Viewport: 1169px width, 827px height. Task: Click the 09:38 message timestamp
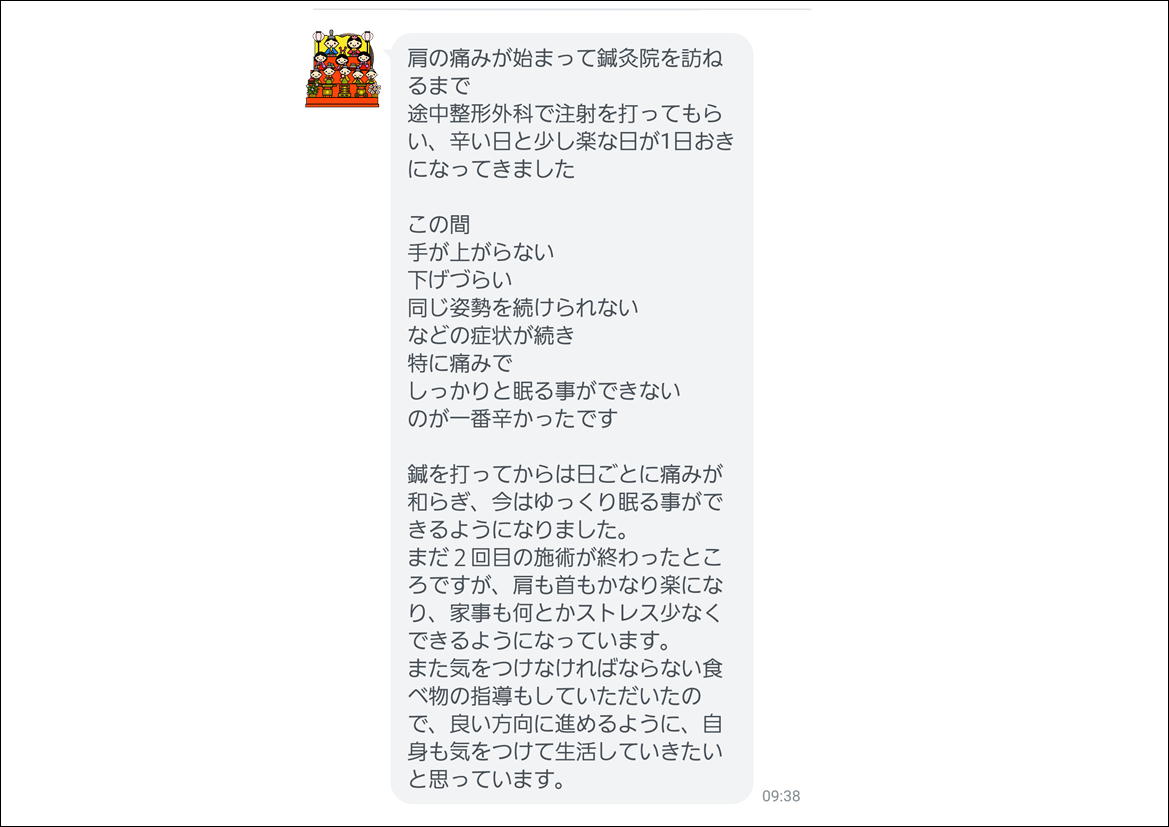[x=781, y=796]
